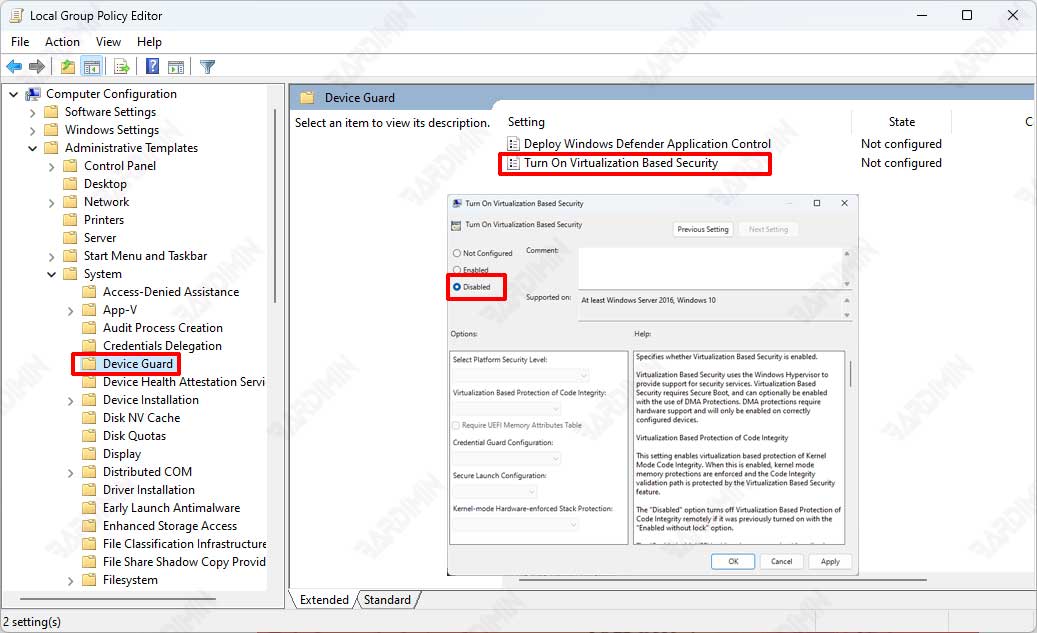Screen dimensions: 1037x633
Task: Switch to the Standard tab
Action: [x=386, y=600]
